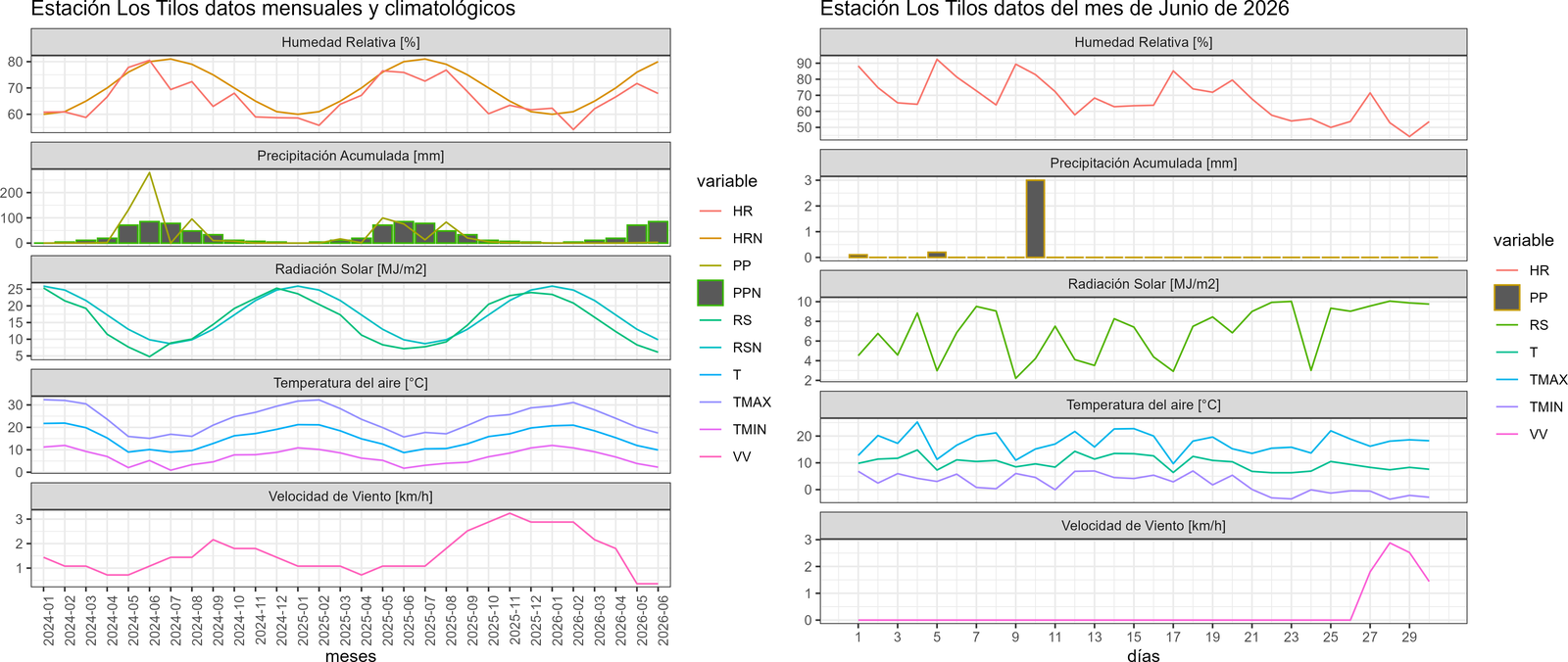Screen dimensions: 1568x662
Task: Select the left 'Radiación Solar [MJ/m2]' header
Action: coord(351,269)
